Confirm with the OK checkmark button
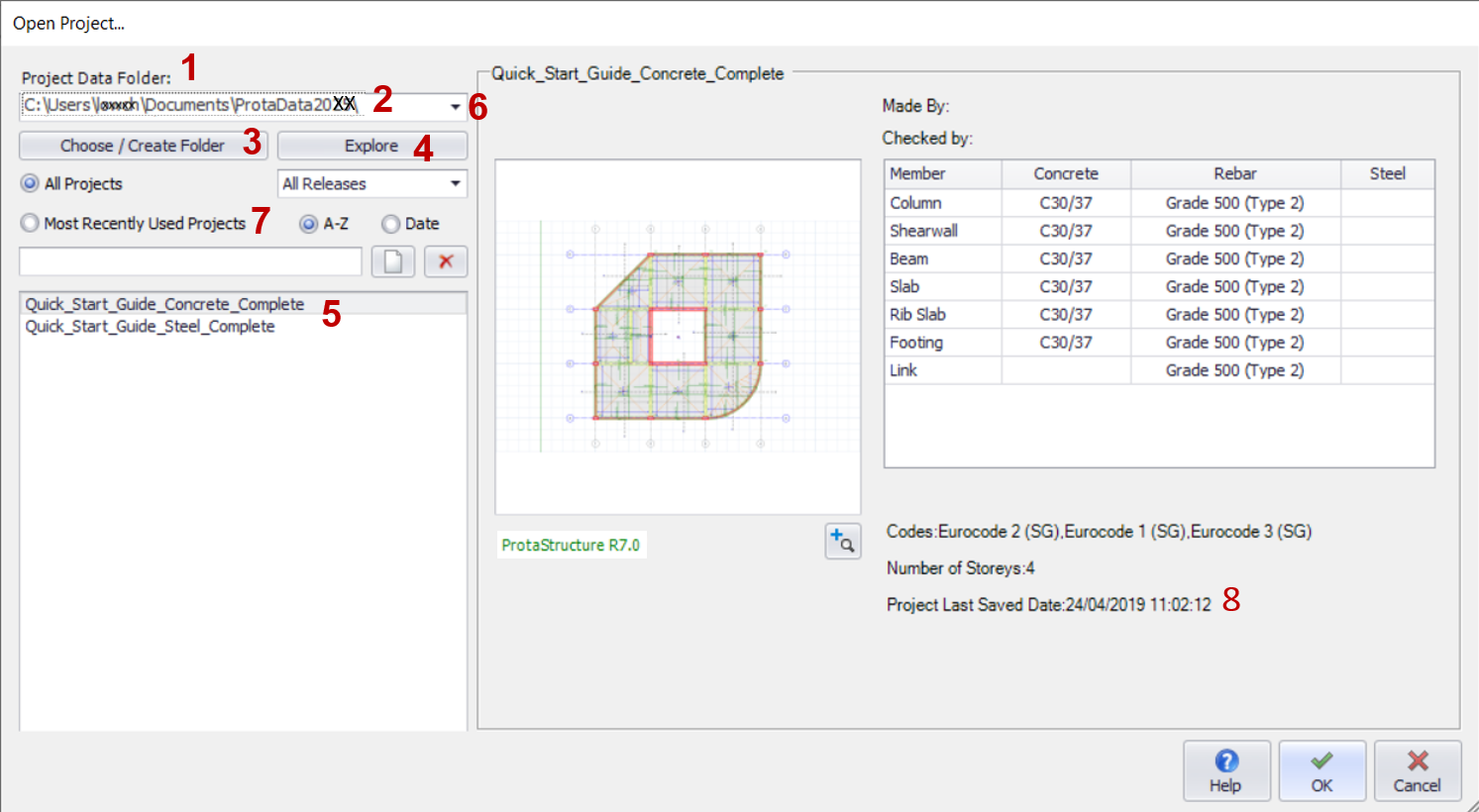This screenshot has height=812, width=1479. [x=1321, y=771]
